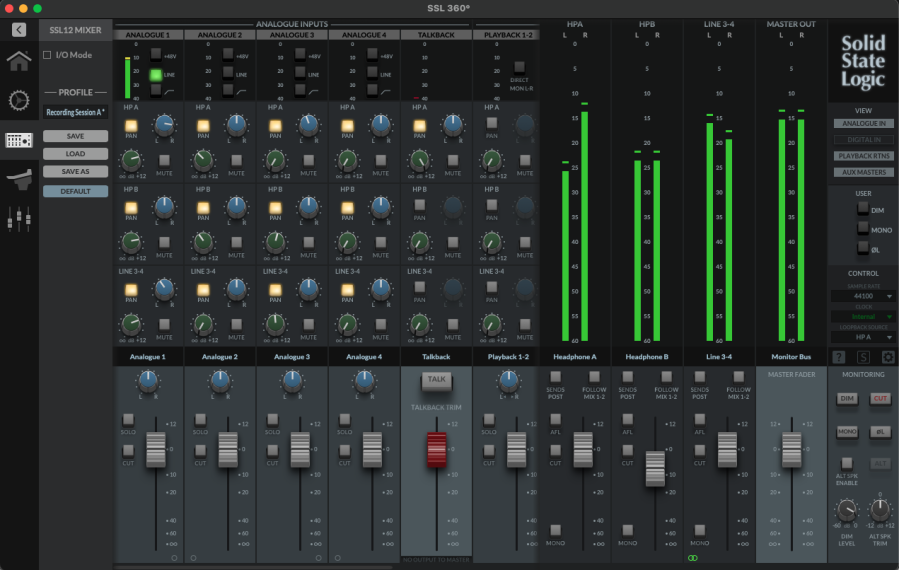Turn off the lit LINE switch on Analogue 1
This screenshot has height=570, width=899.
coord(156,75)
